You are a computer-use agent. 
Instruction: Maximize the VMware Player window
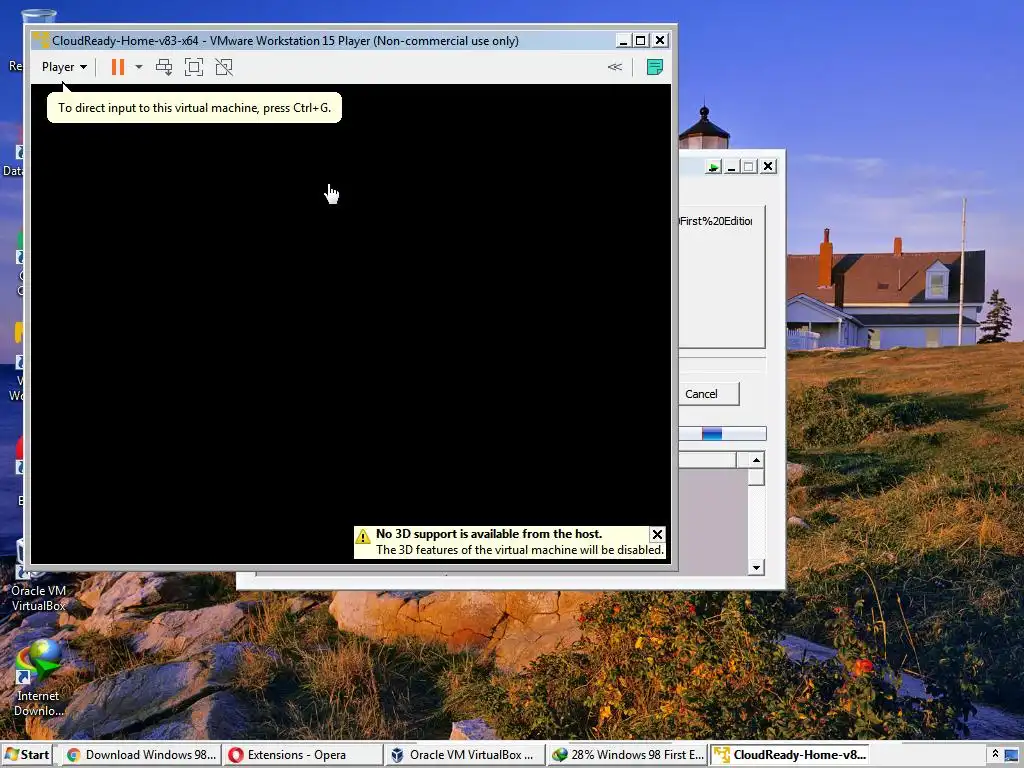coord(641,40)
